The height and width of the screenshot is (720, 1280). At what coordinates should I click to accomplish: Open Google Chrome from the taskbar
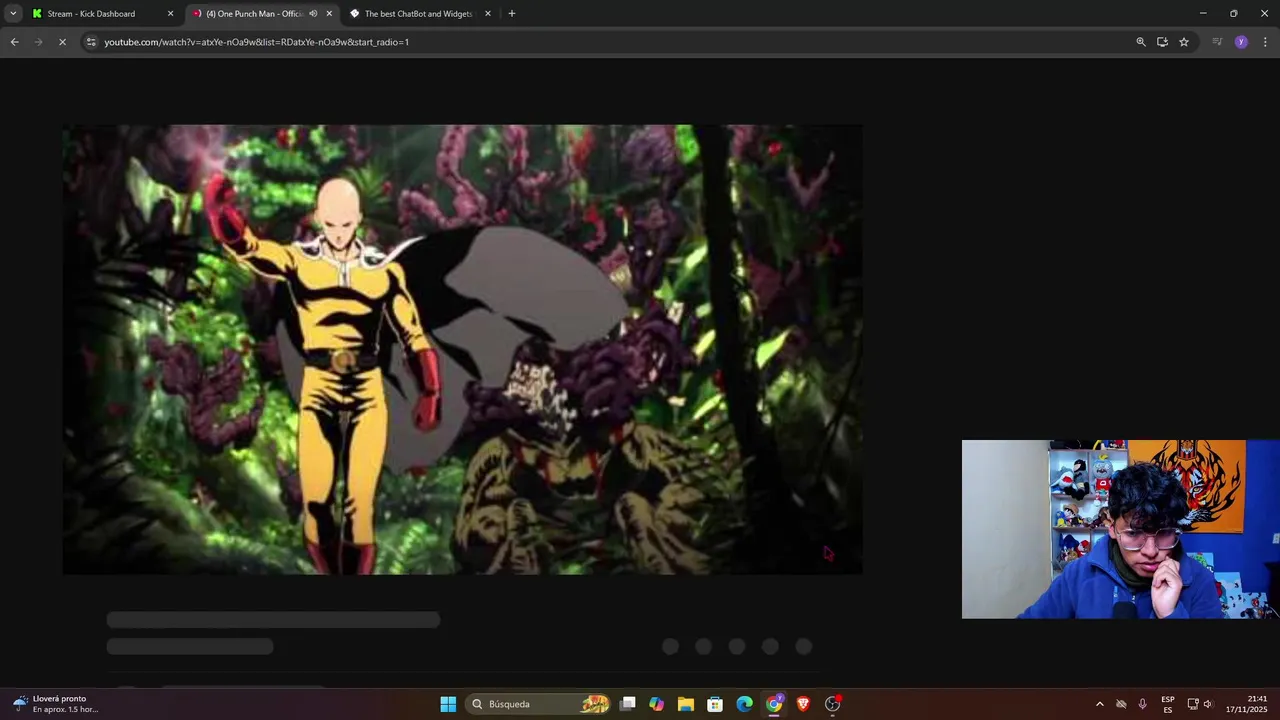(774, 704)
